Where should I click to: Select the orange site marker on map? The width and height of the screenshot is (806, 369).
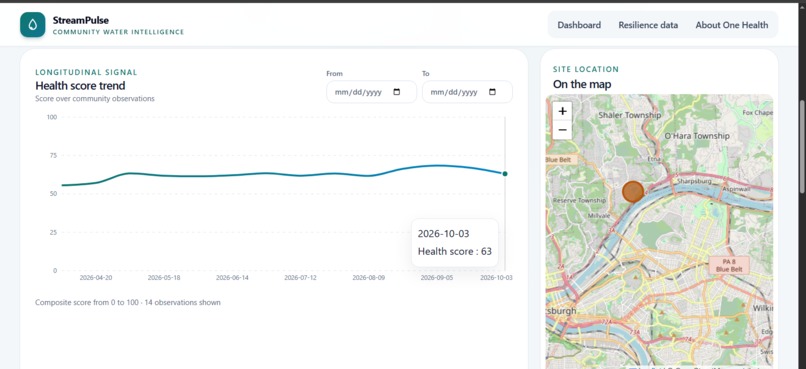633,192
